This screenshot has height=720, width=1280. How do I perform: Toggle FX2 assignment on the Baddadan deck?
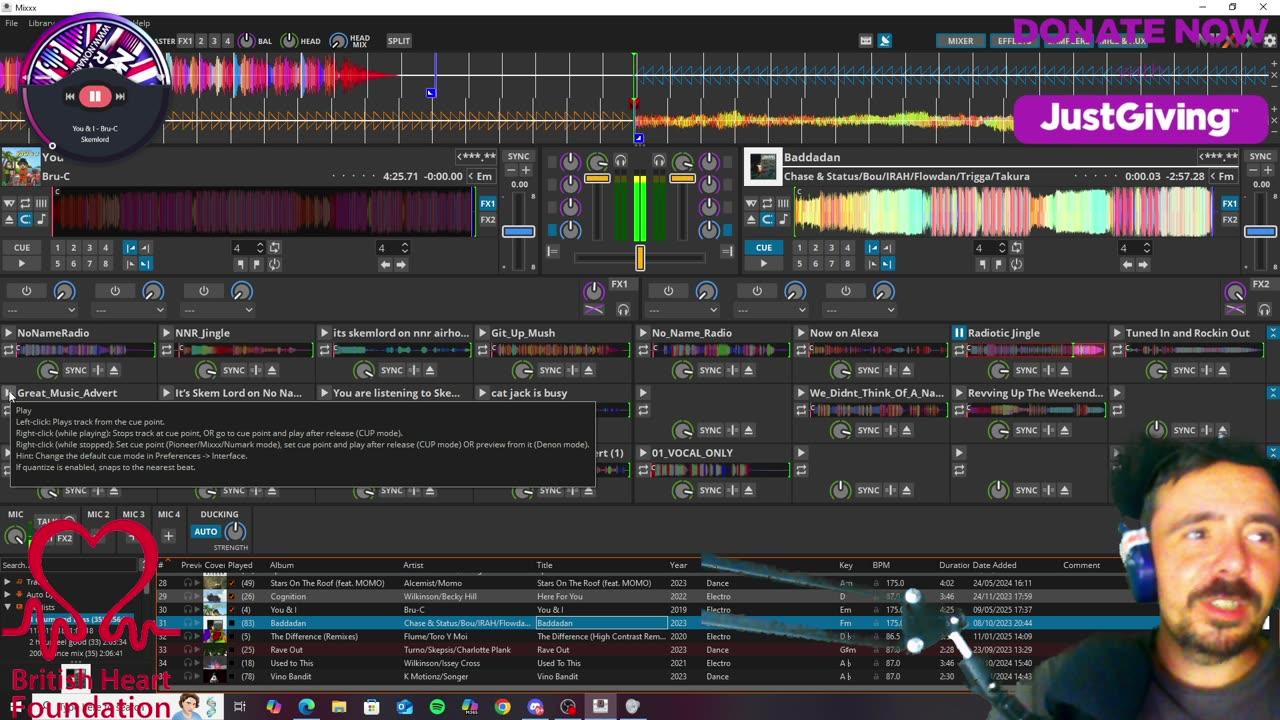[x=1230, y=220]
